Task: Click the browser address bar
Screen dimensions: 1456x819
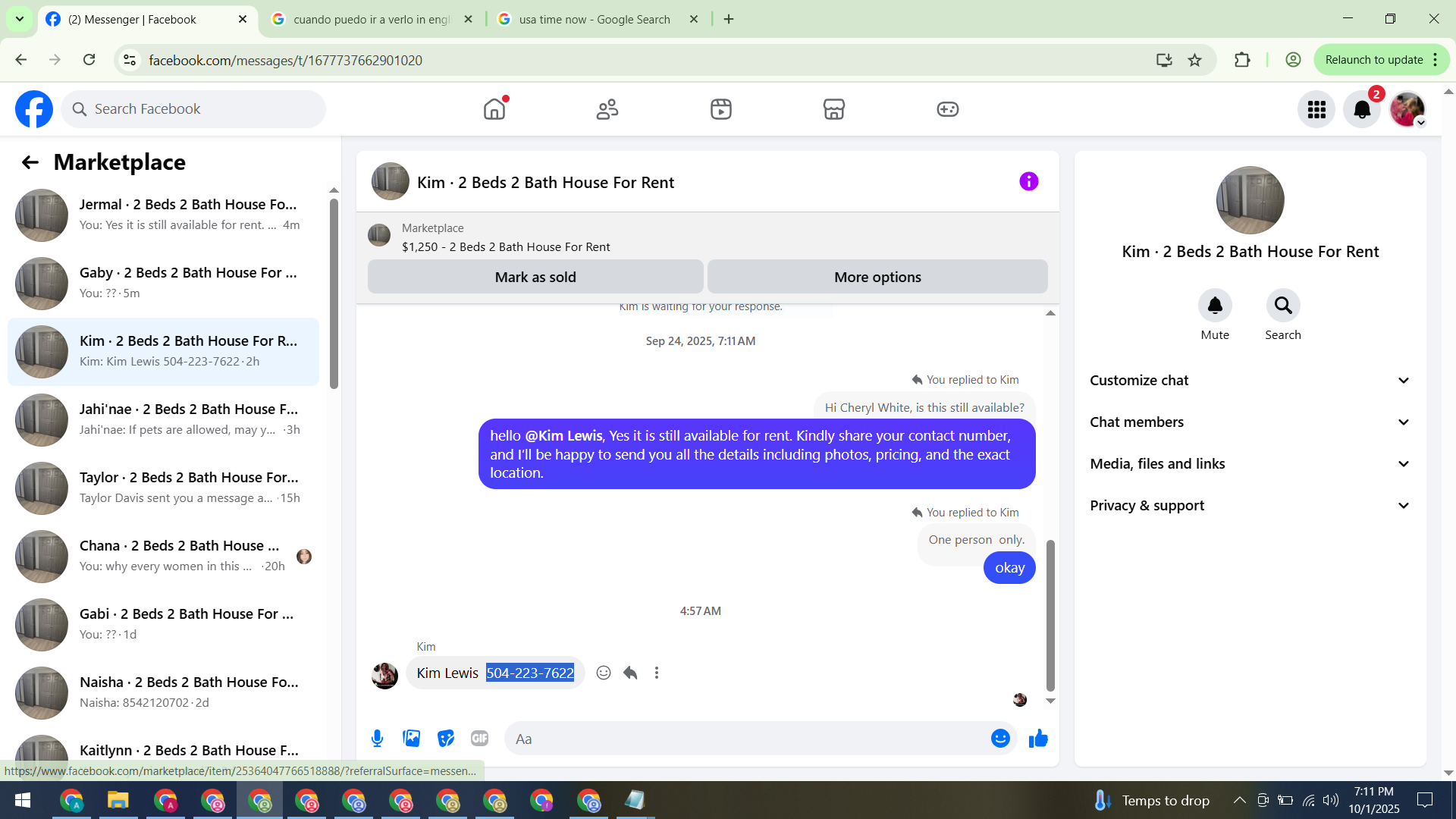Action: click(x=645, y=60)
